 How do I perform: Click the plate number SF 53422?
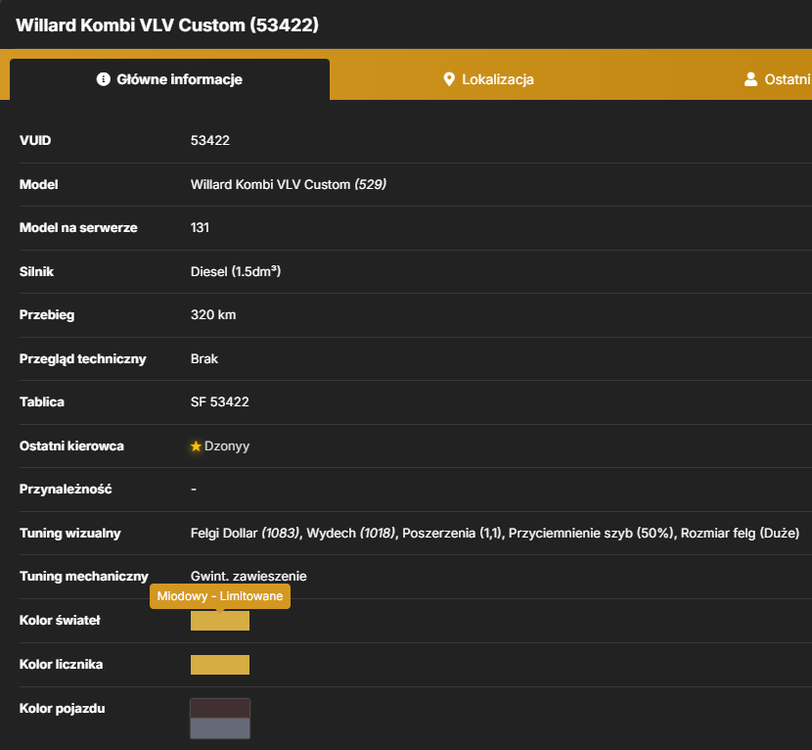coord(220,402)
